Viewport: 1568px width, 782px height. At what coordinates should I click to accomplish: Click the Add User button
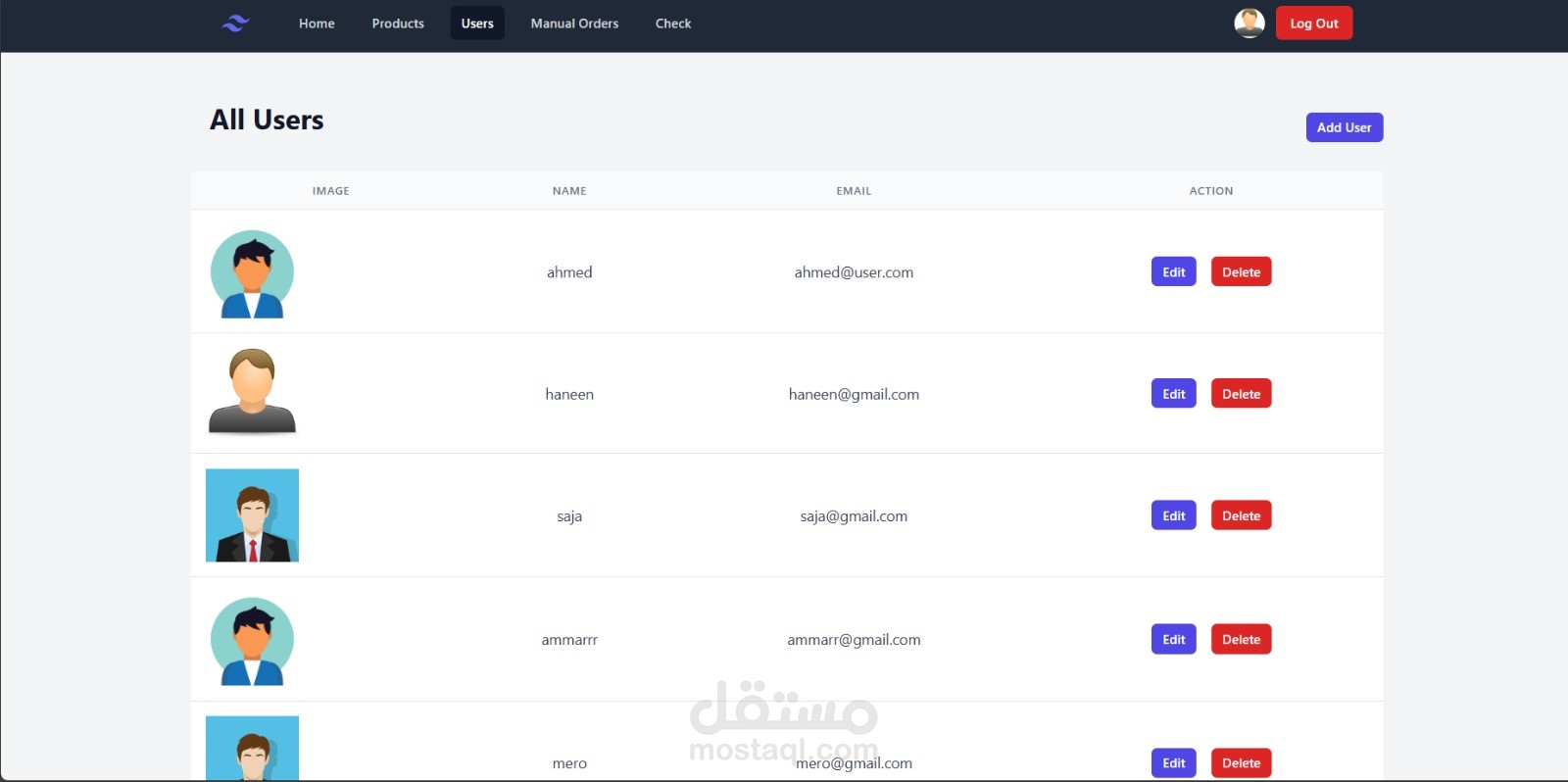(1345, 127)
